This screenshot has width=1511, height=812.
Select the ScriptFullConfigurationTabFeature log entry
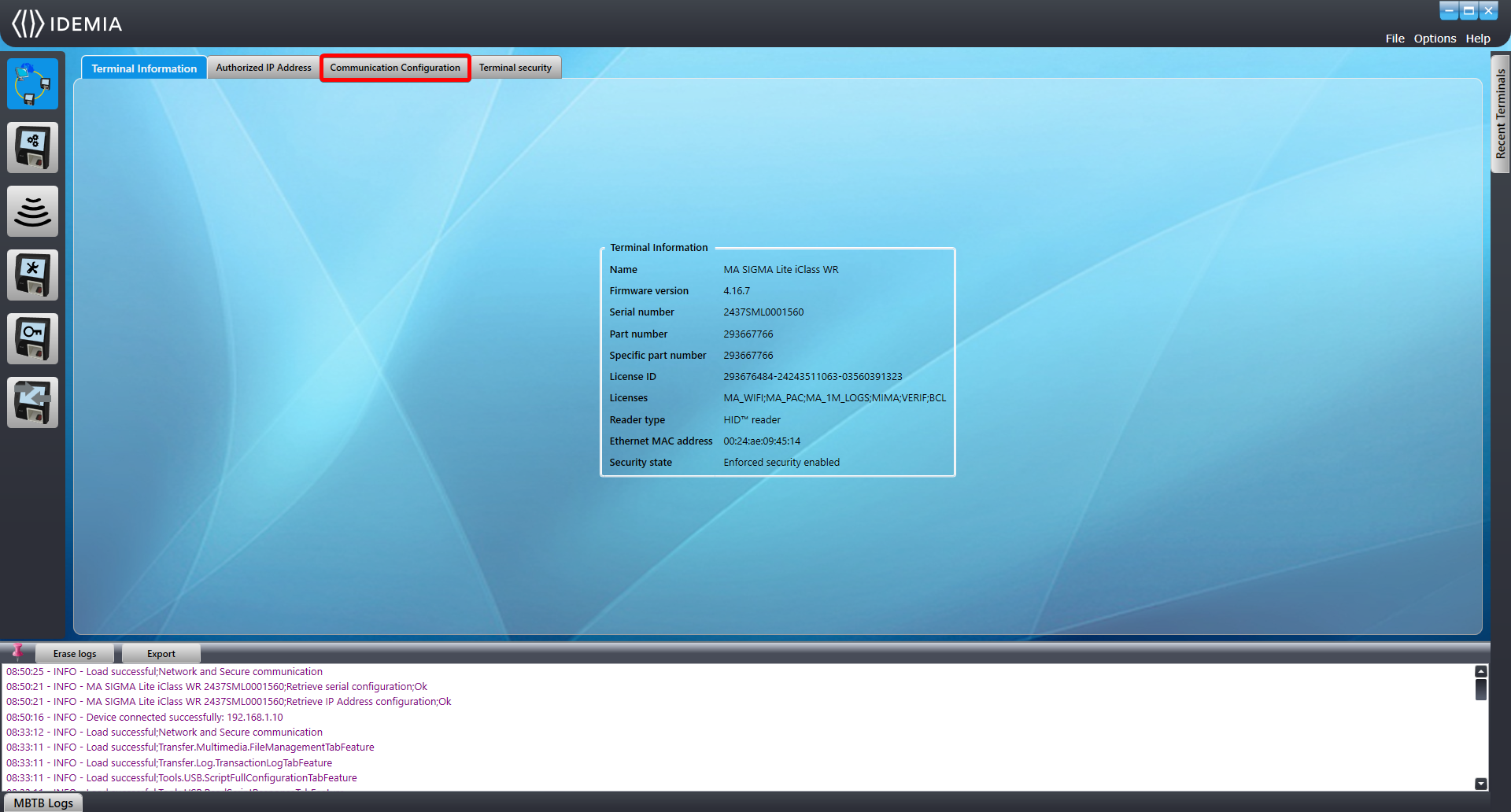[x=182, y=778]
